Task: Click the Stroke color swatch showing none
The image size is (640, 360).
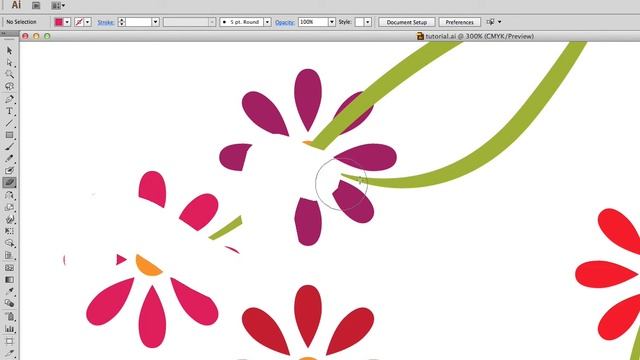Action: click(79, 22)
